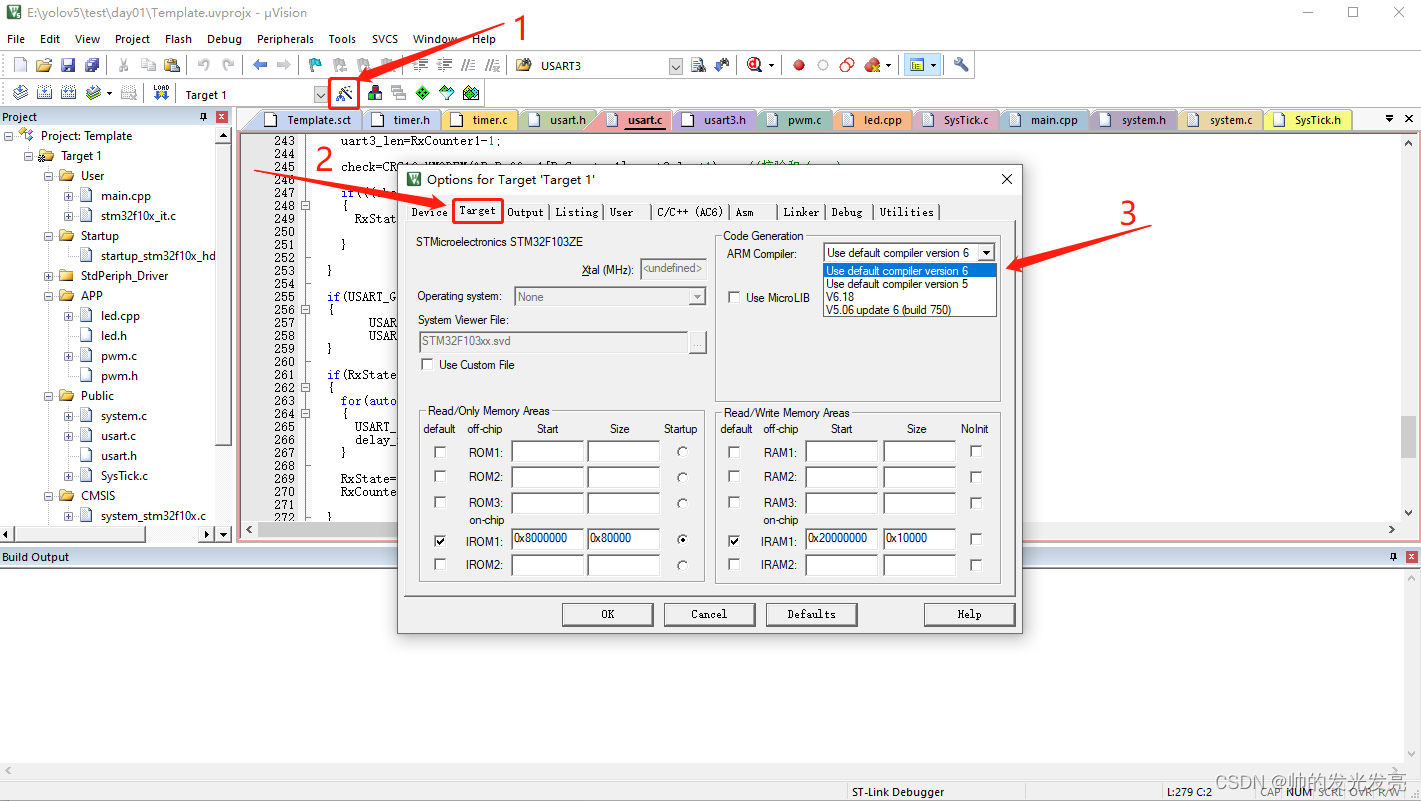The height and width of the screenshot is (801, 1421).
Task: Select the IROM2 Startup radio button
Action: [682, 565]
